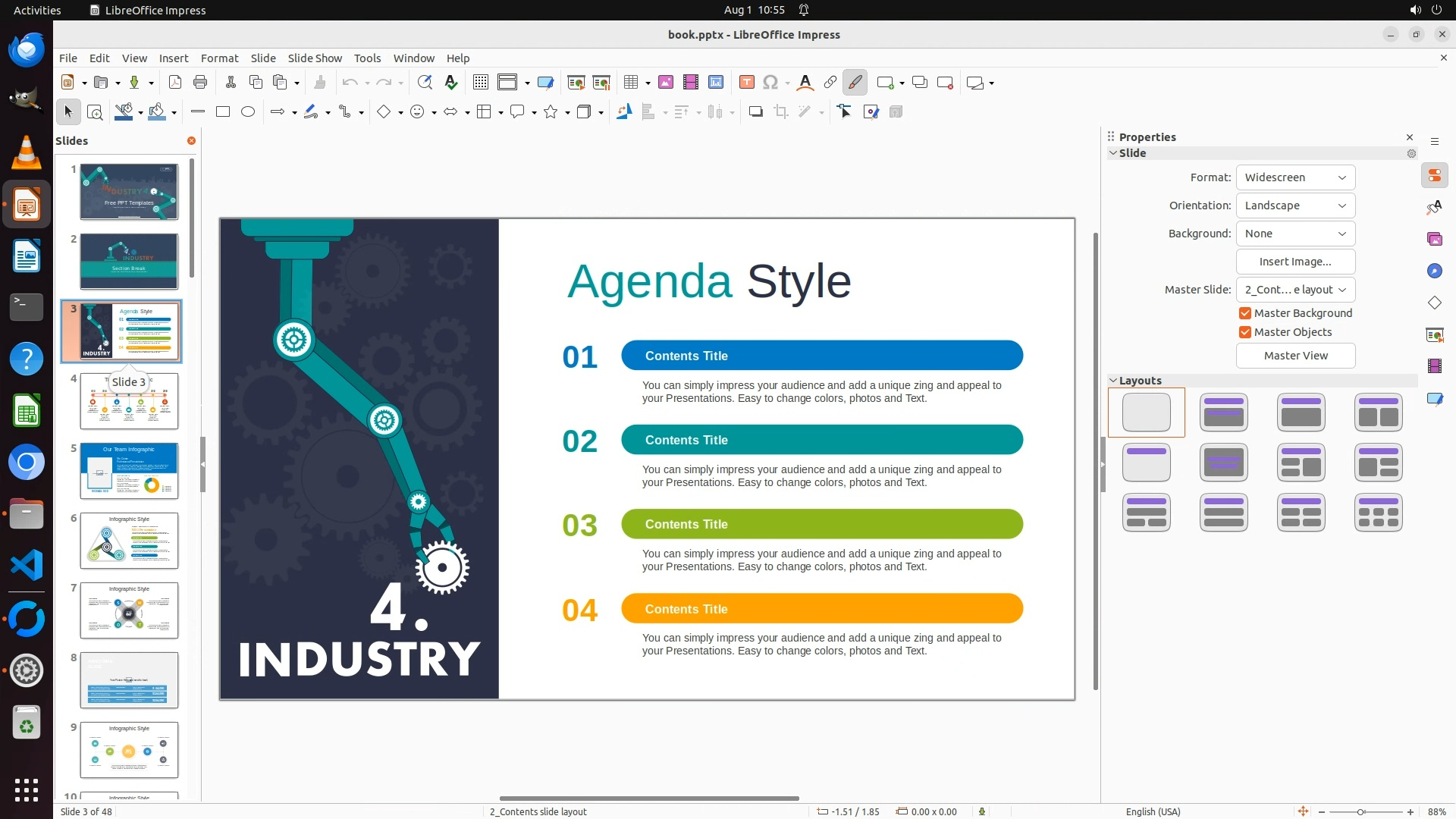This screenshot has height=819, width=1456.
Task: Open the Slide Show menu
Action: click(x=315, y=58)
